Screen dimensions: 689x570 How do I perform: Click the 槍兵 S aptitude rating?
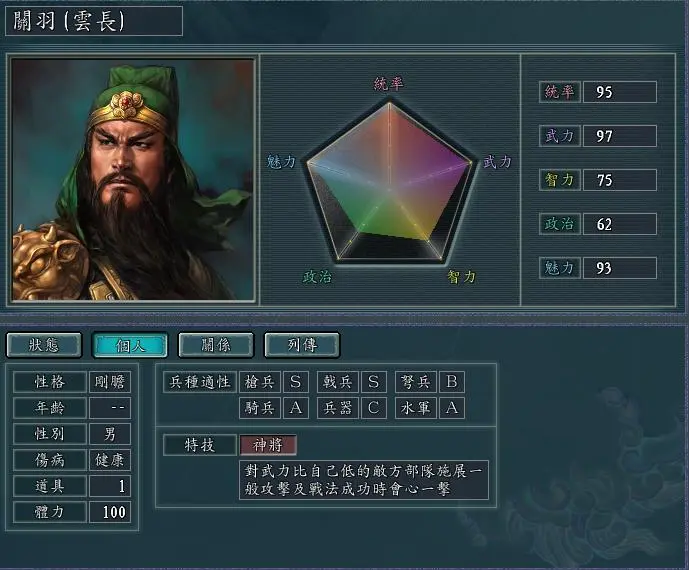tap(296, 382)
